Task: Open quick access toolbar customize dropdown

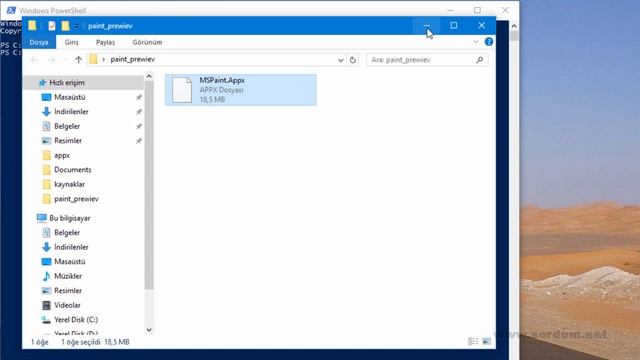Action: 76,26
